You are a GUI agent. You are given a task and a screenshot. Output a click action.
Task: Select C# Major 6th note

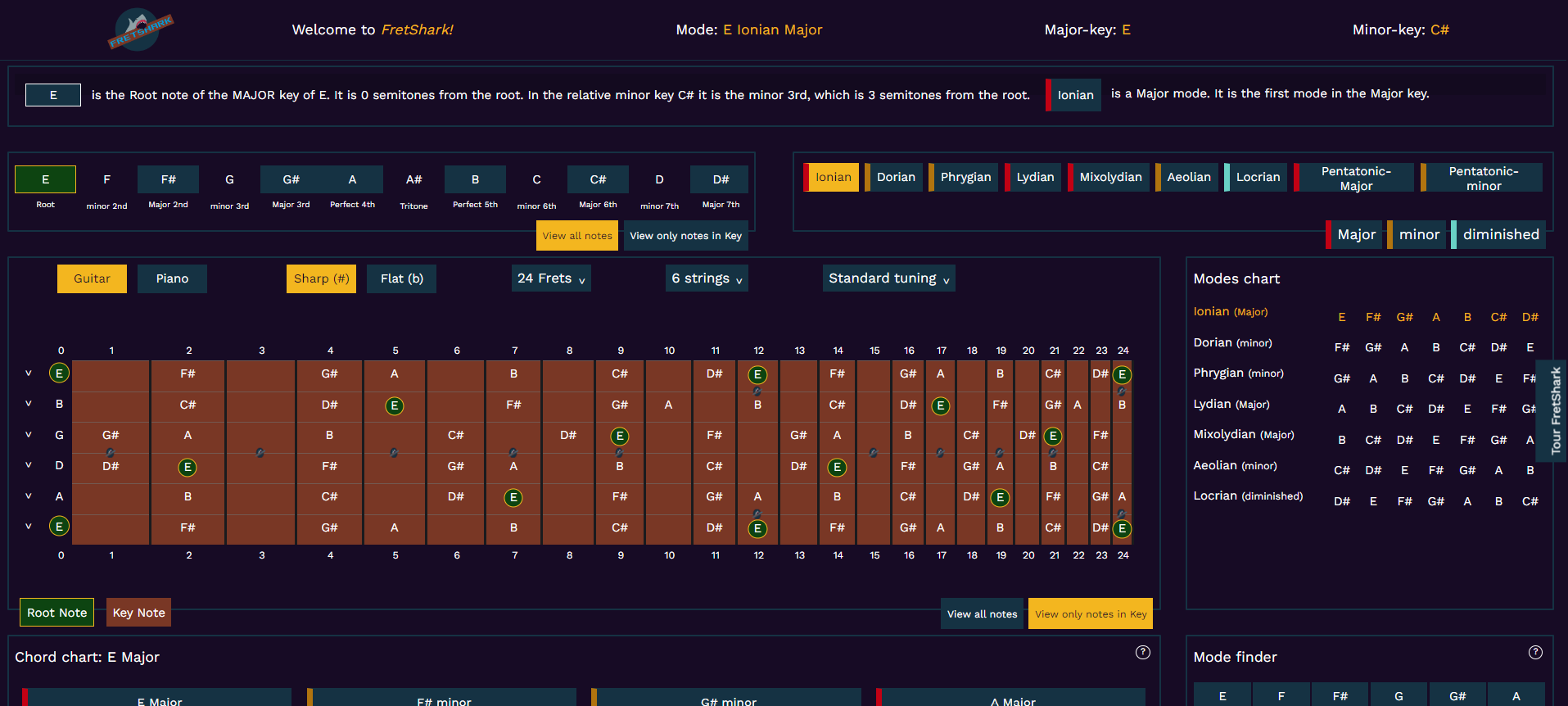point(598,179)
